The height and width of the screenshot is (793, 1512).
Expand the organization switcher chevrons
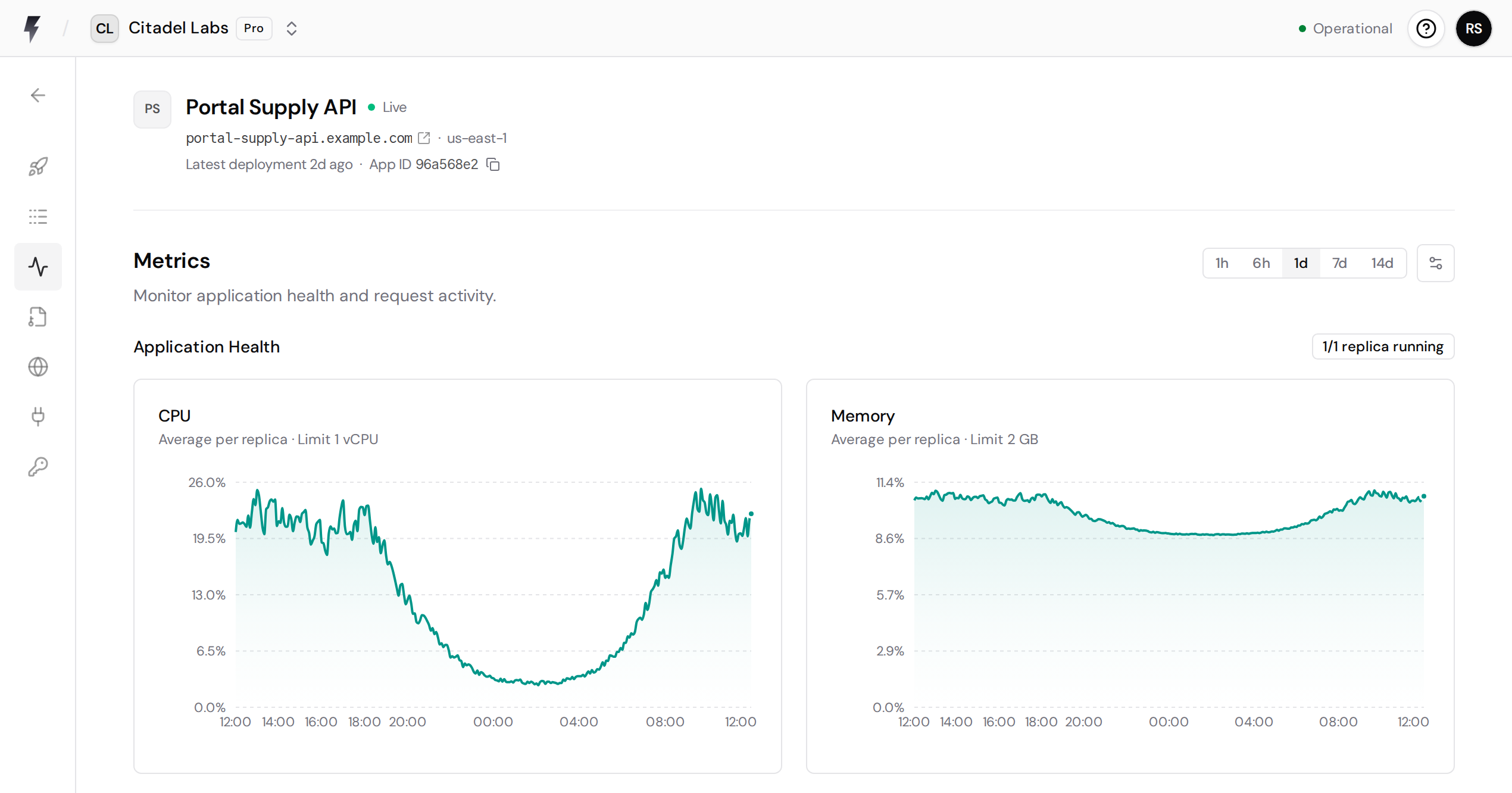[291, 29]
